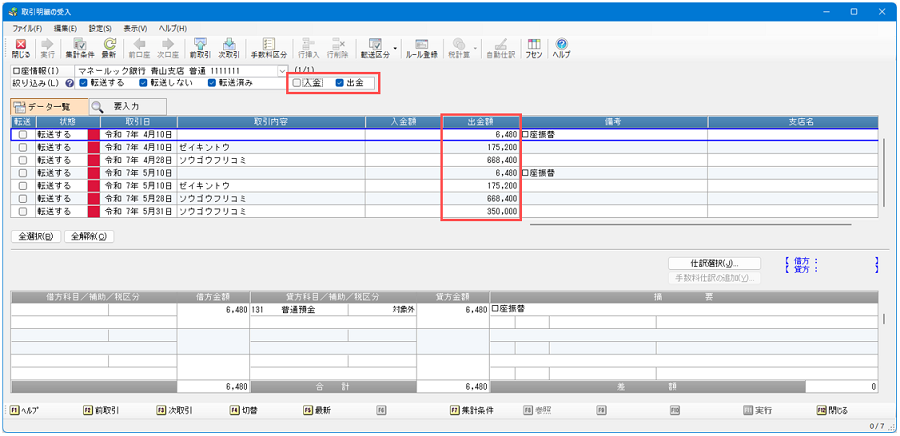Image resolution: width=900 pixels, height=436 pixels.
Task: Click the 全選択(B) button
Action: coord(36,236)
